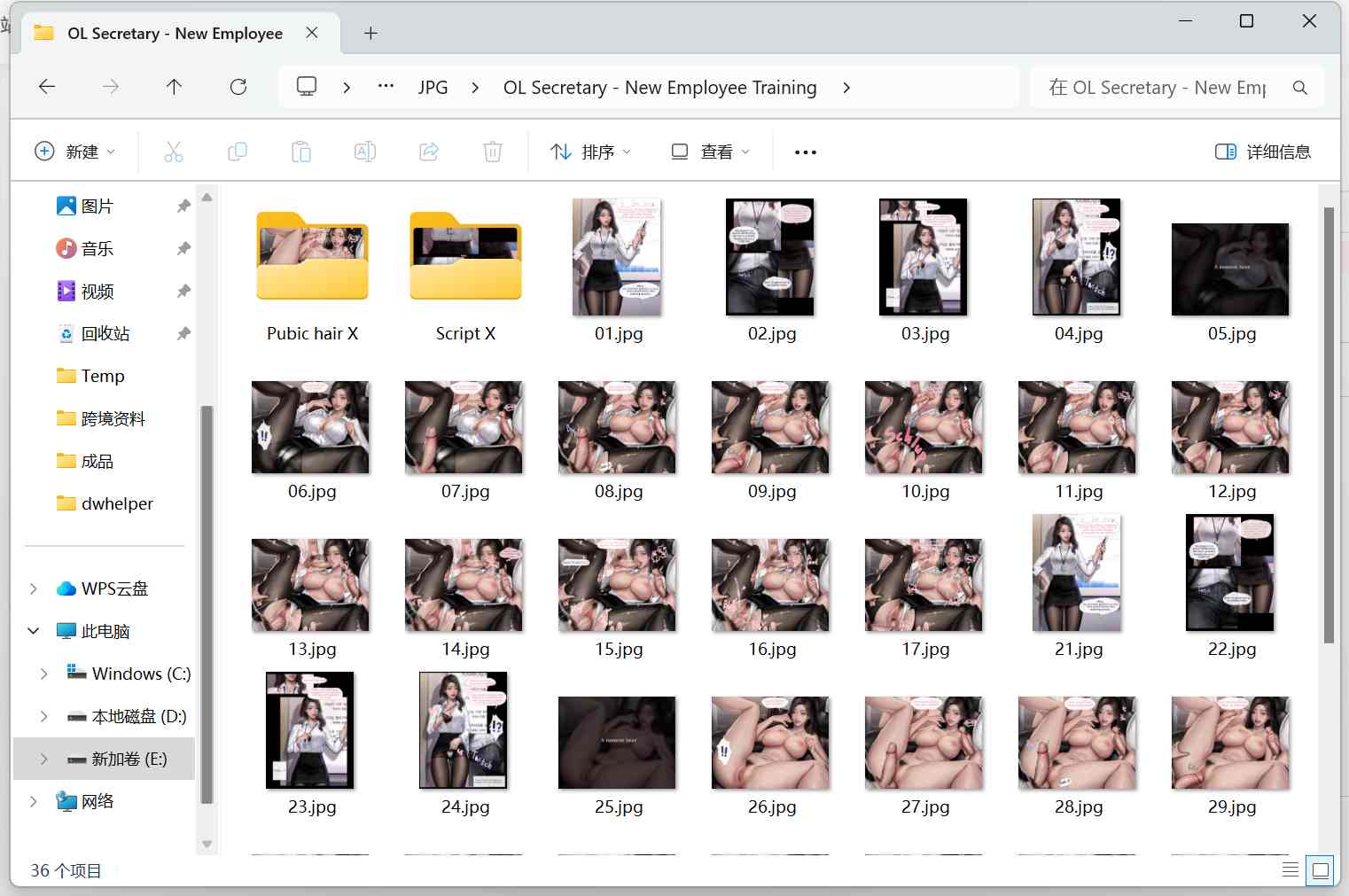1349x896 pixels.
Task: Click the chevron after the folder breadcrumb
Action: [x=846, y=88]
